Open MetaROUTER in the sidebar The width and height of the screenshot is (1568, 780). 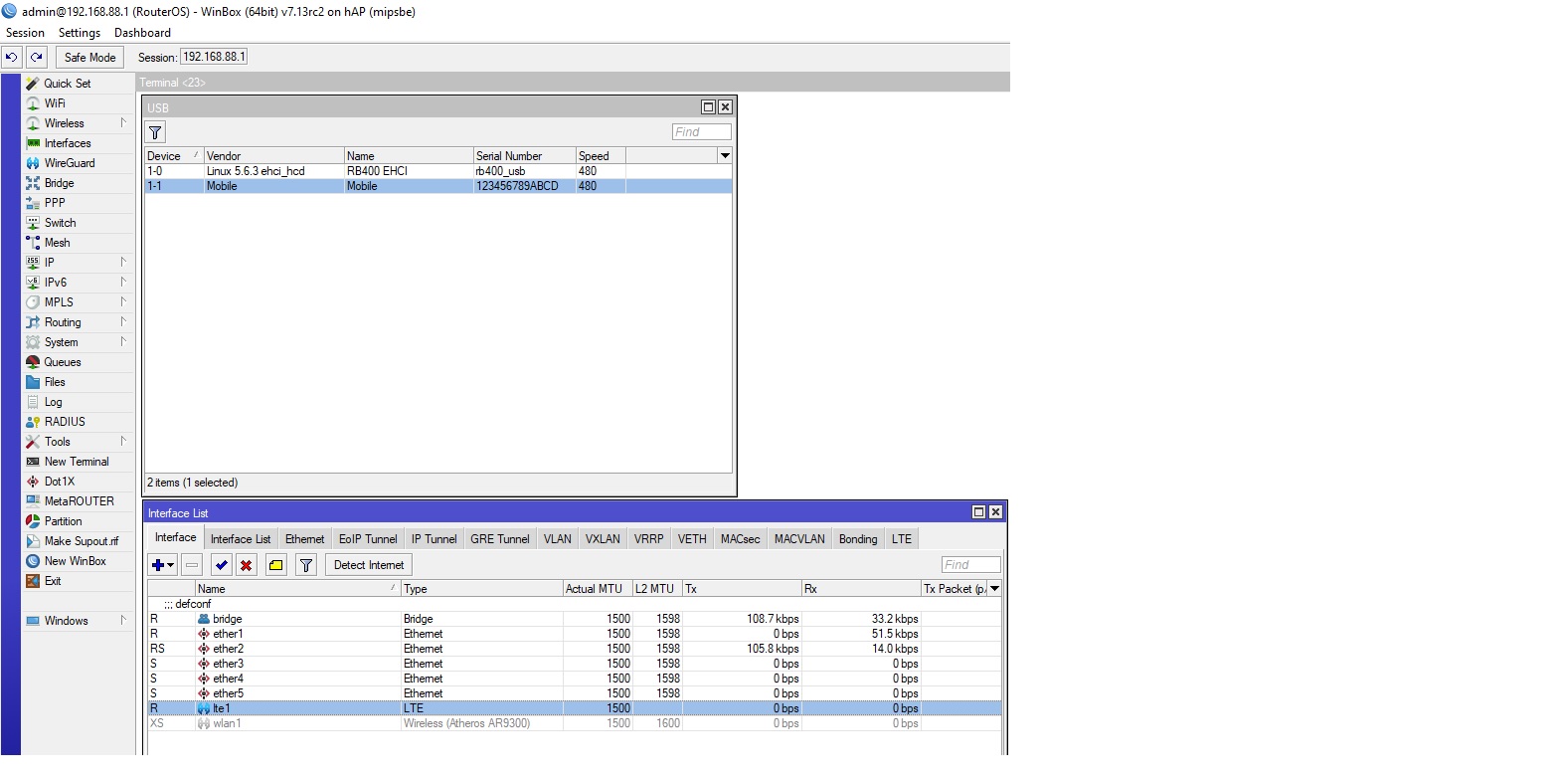click(x=79, y=501)
